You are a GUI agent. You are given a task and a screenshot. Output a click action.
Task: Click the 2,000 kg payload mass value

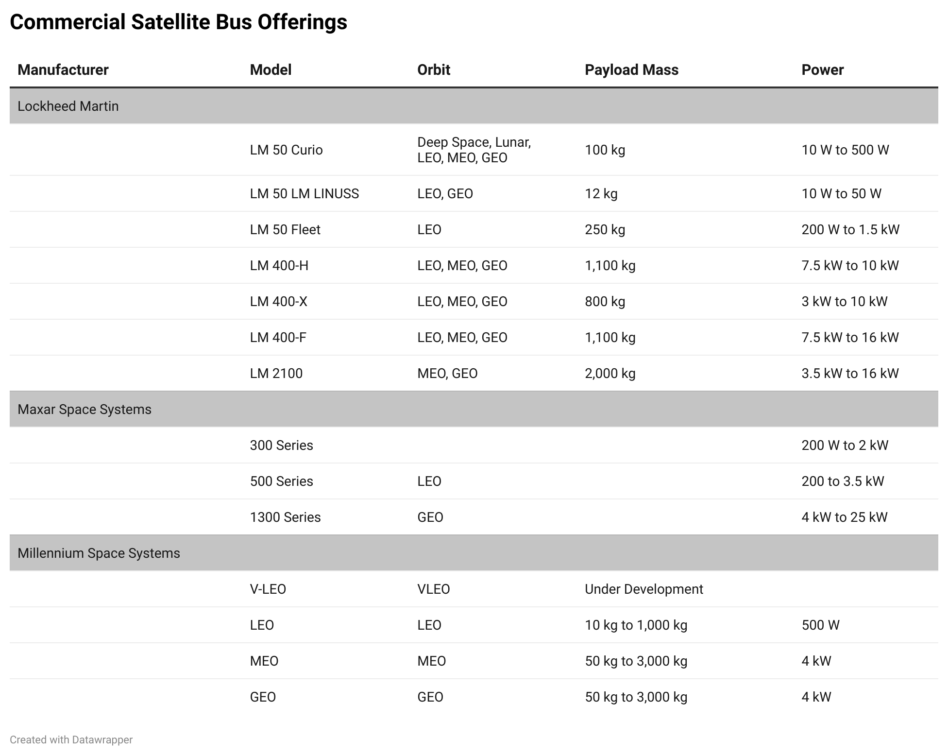pos(609,374)
